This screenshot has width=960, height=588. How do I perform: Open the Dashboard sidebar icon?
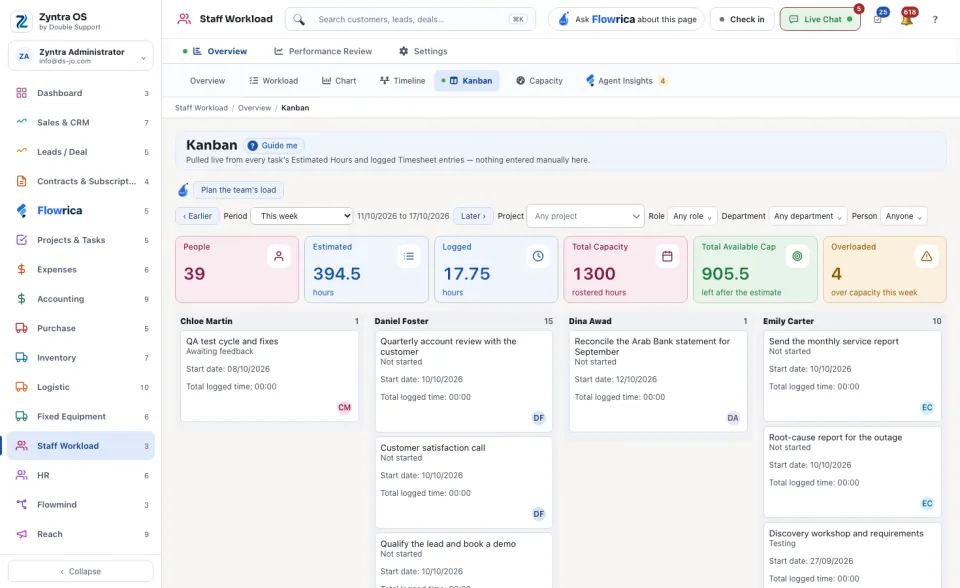click(x=21, y=93)
